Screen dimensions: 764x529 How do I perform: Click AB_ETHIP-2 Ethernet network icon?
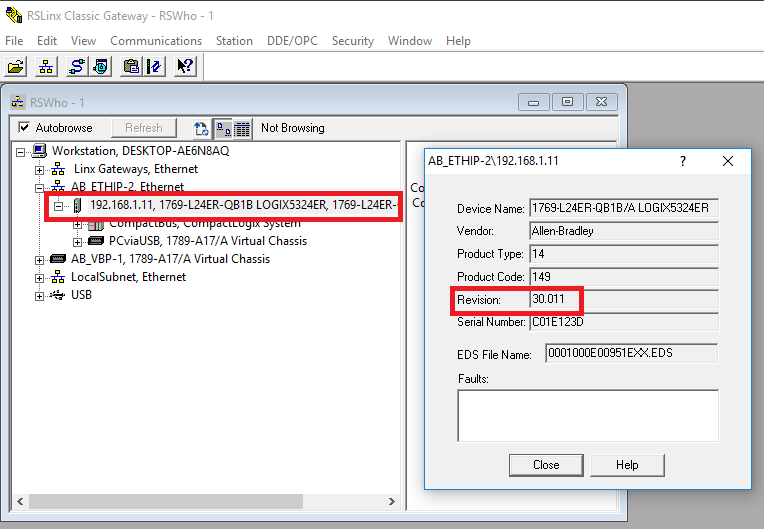(58, 186)
